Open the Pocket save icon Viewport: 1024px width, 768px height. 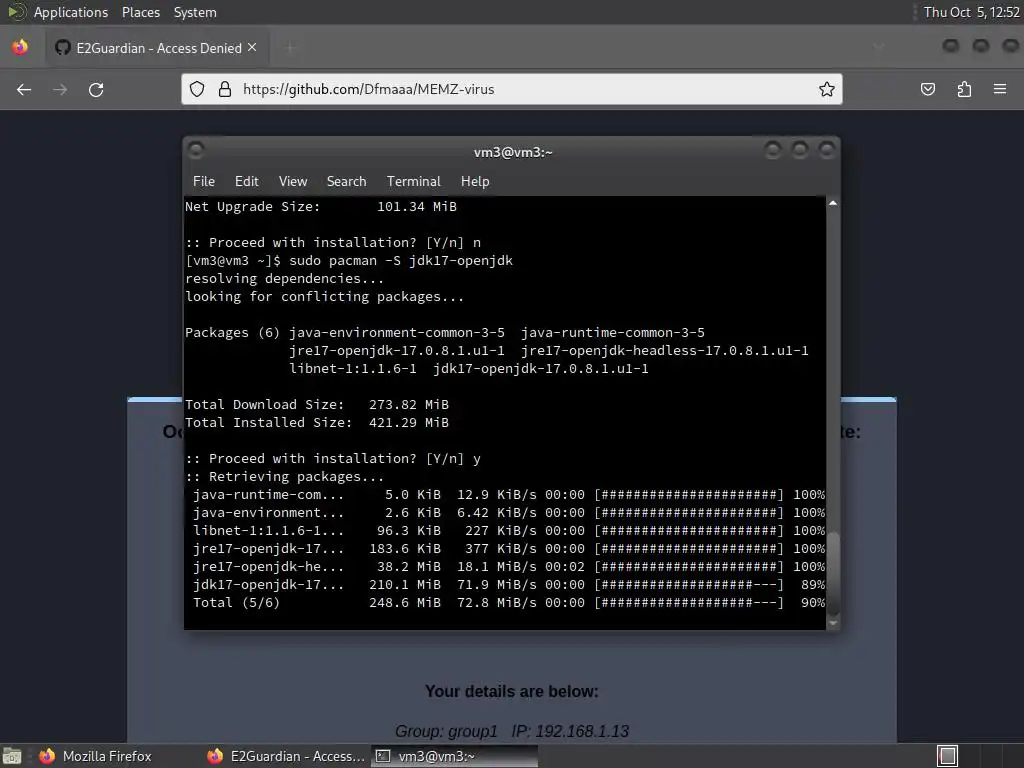click(927, 89)
